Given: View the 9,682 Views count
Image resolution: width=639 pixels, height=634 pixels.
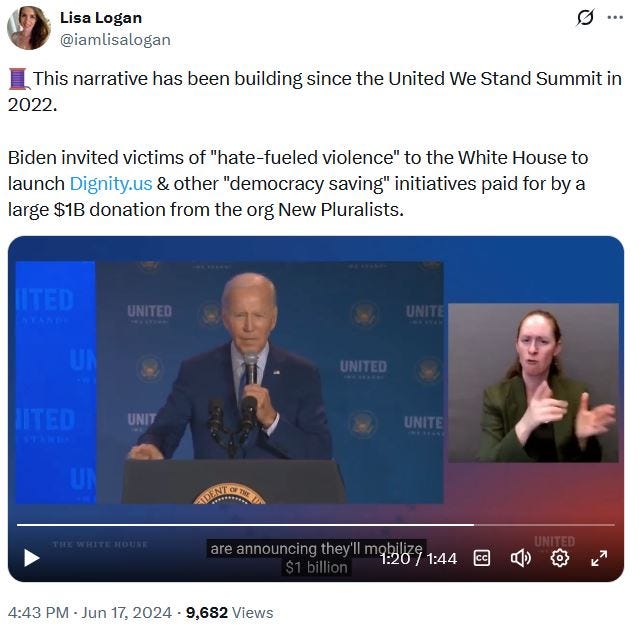Looking at the screenshot, I should click(229, 613).
